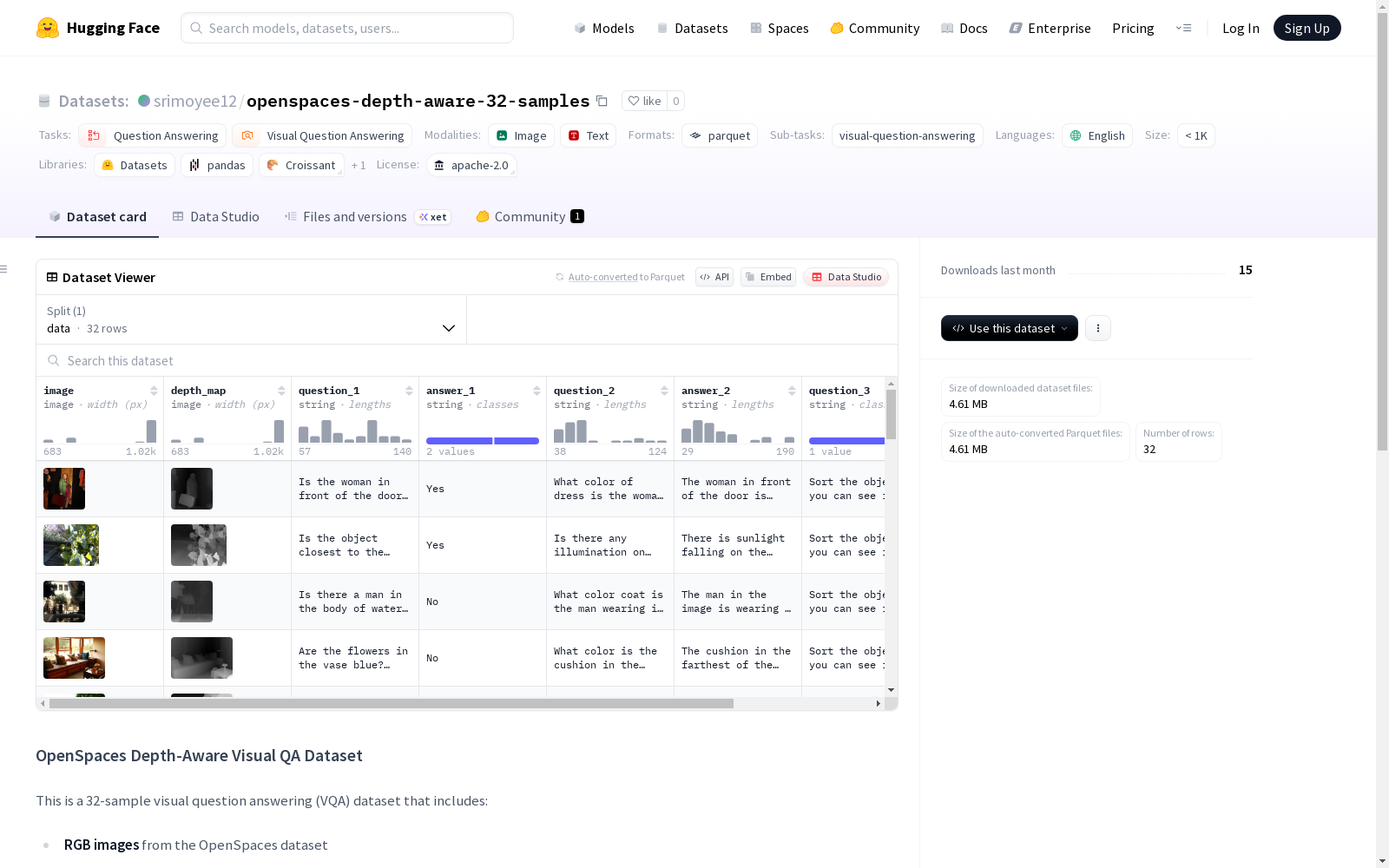Click the Data Studio button in viewer header

[846, 277]
